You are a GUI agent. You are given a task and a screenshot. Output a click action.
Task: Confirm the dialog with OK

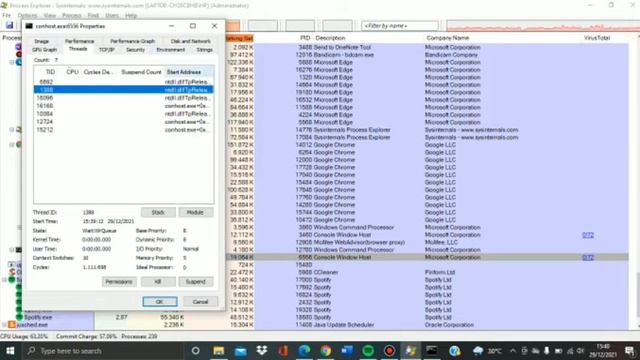pyautogui.click(x=160, y=302)
